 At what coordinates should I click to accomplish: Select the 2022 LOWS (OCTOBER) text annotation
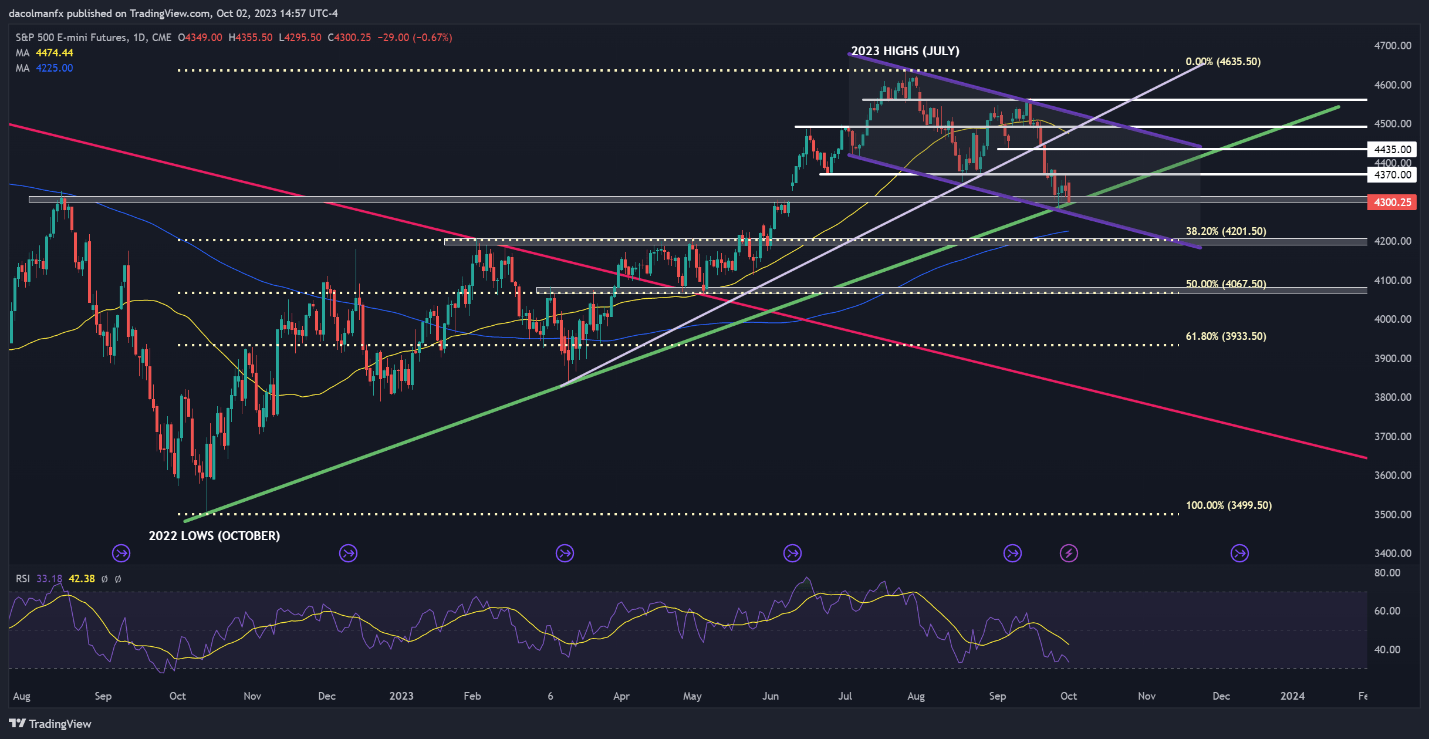[x=214, y=536]
